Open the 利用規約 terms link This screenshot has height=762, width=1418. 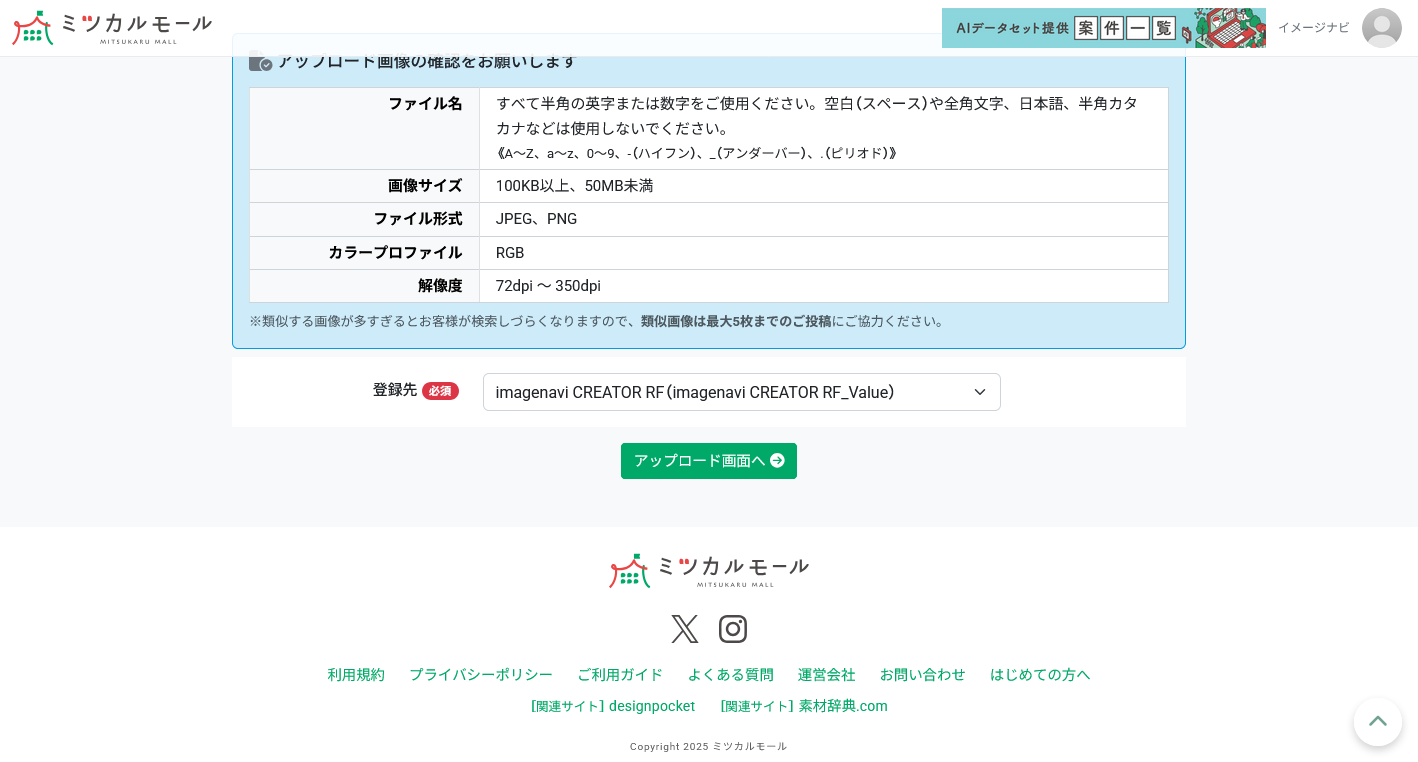(x=356, y=675)
